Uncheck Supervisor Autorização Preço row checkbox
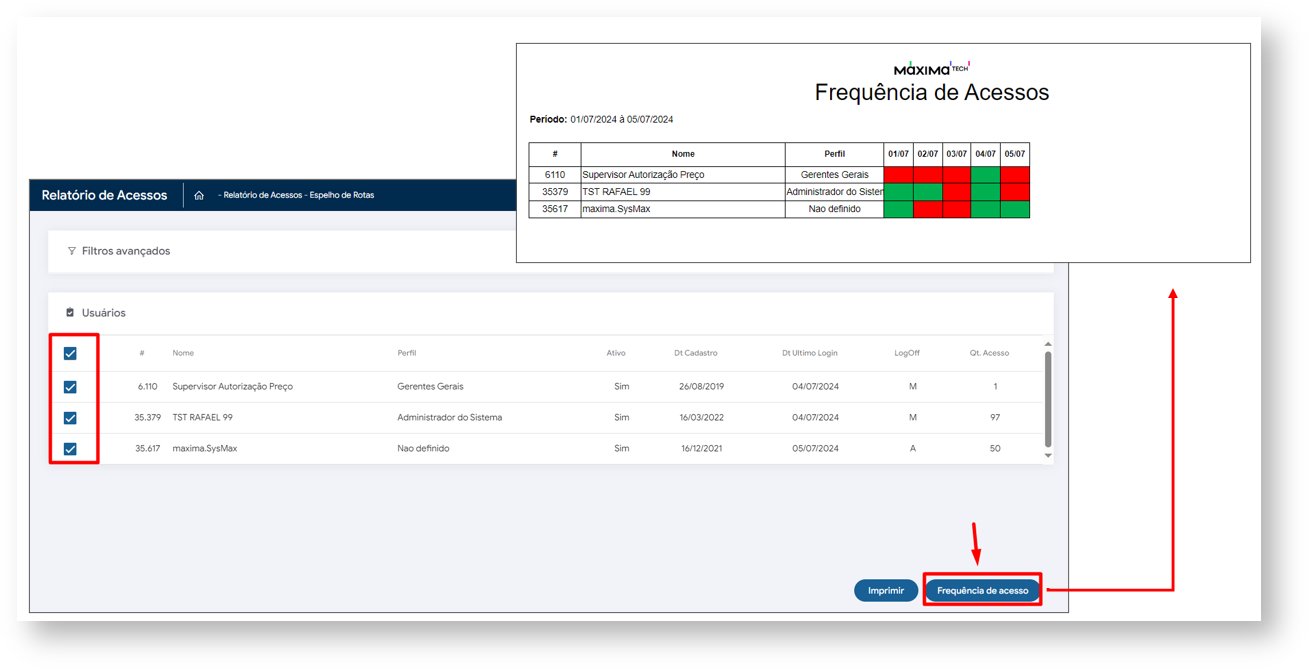Screen dimensions: 1309x669 coord(70,387)
